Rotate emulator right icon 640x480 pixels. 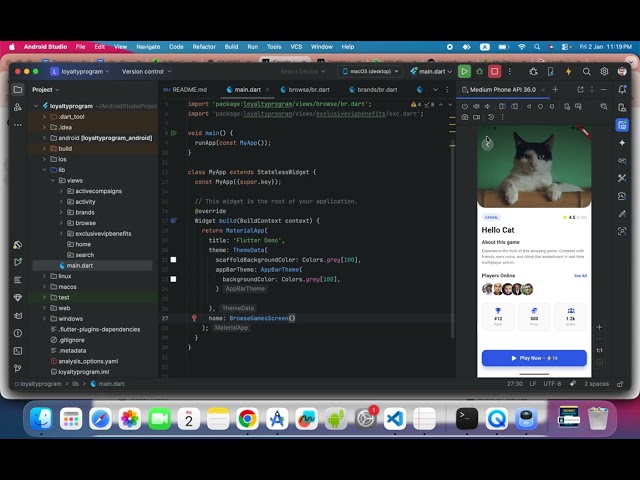tap(515, 107)
